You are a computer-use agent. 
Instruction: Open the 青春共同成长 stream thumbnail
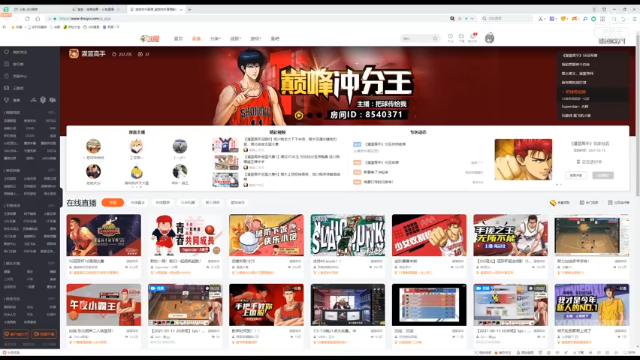[185, 236]
